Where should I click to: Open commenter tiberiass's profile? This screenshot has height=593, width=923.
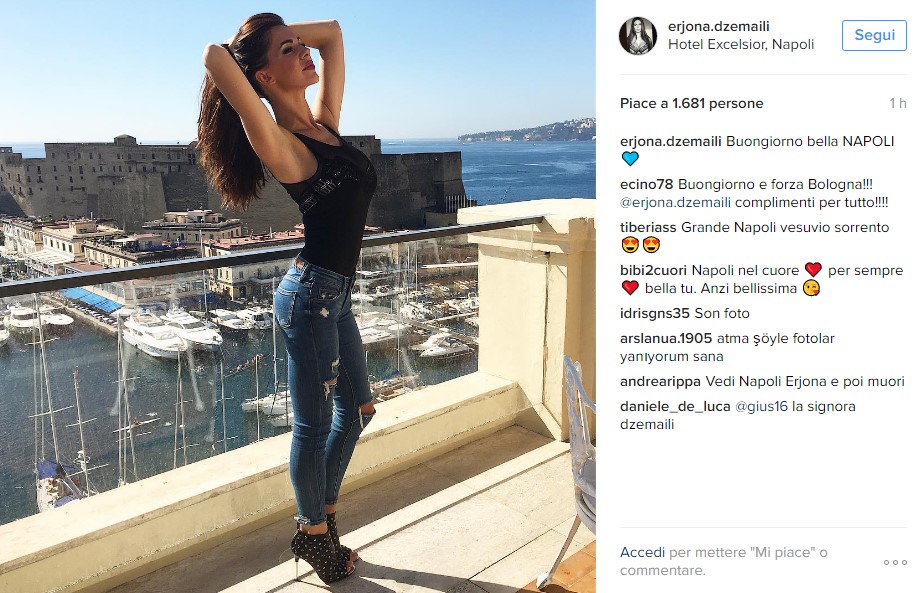click(648, 227)
